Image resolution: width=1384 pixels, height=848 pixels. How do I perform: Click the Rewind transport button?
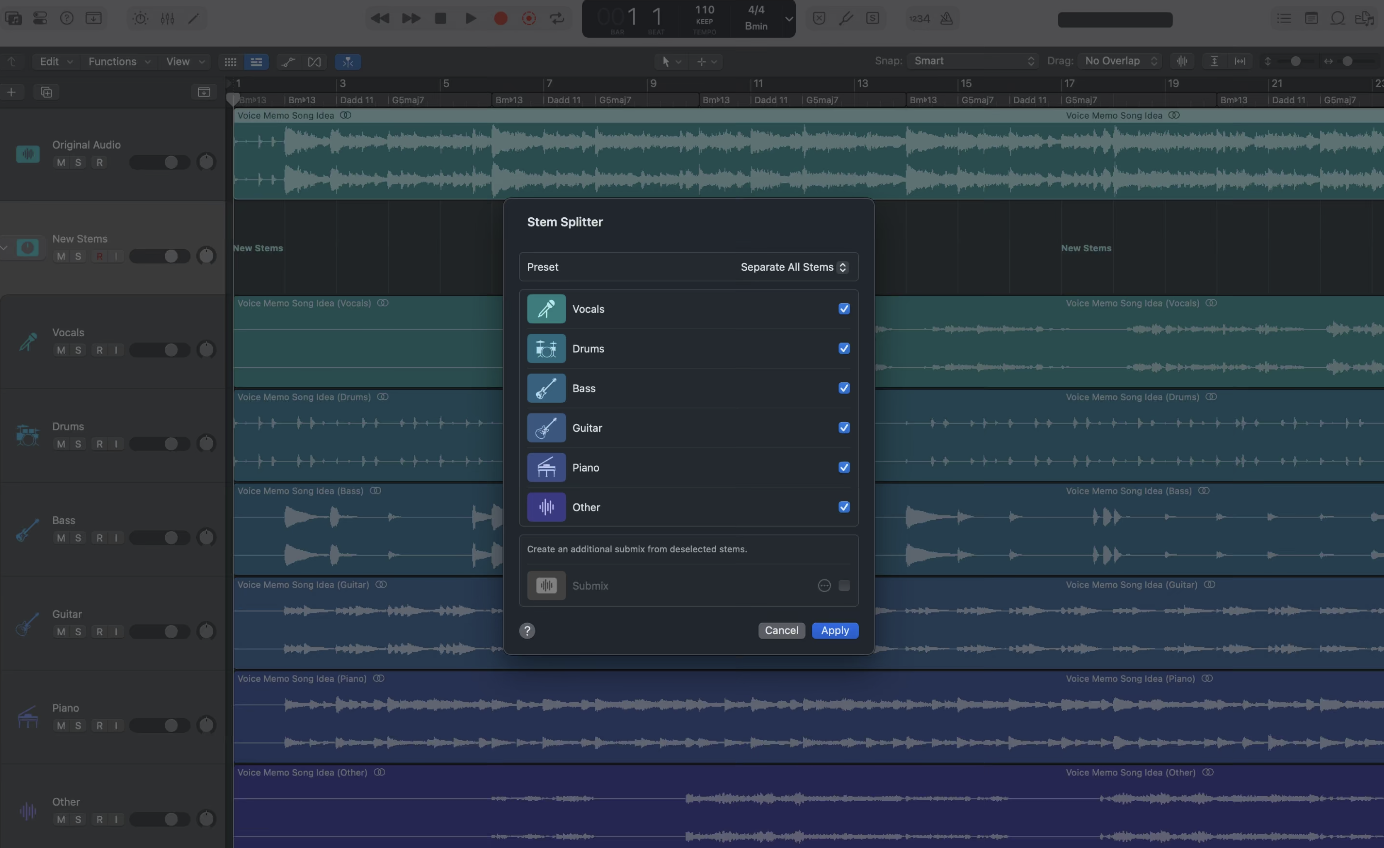tap(380, 18)
